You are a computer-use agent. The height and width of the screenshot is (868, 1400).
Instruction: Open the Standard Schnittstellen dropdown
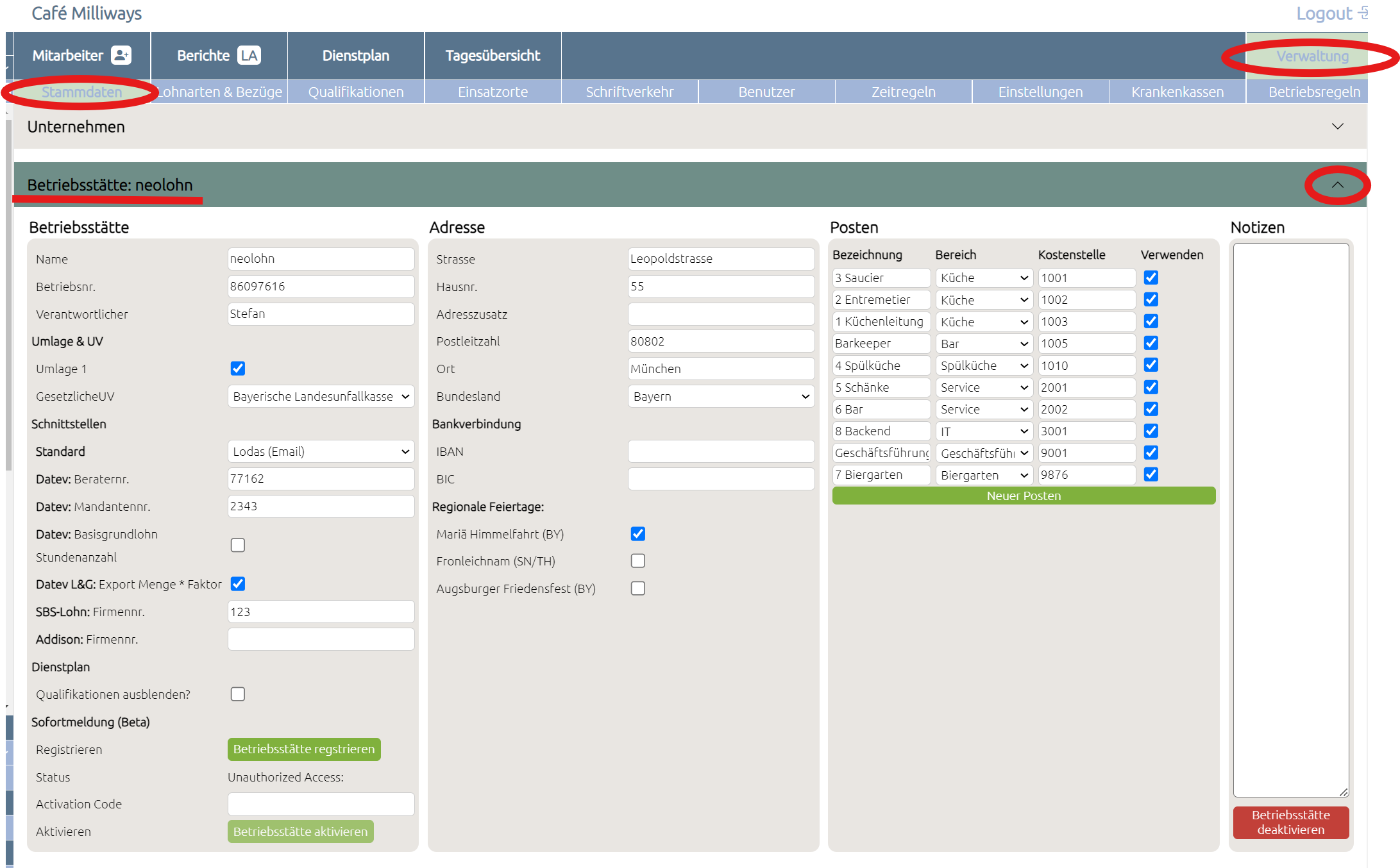[x=321, y=451]
